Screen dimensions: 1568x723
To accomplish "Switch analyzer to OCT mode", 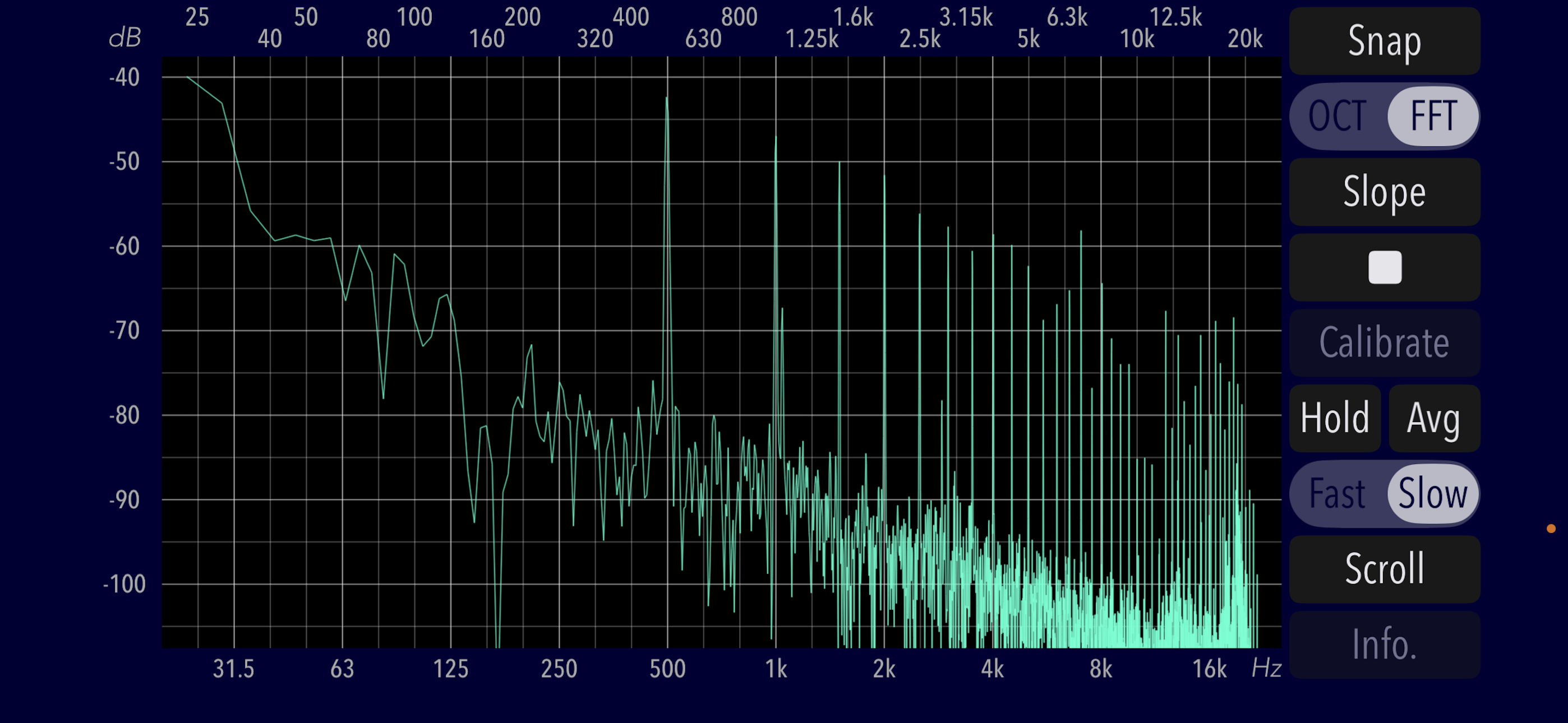I will pyautogui.click(x=1338, y=116).
